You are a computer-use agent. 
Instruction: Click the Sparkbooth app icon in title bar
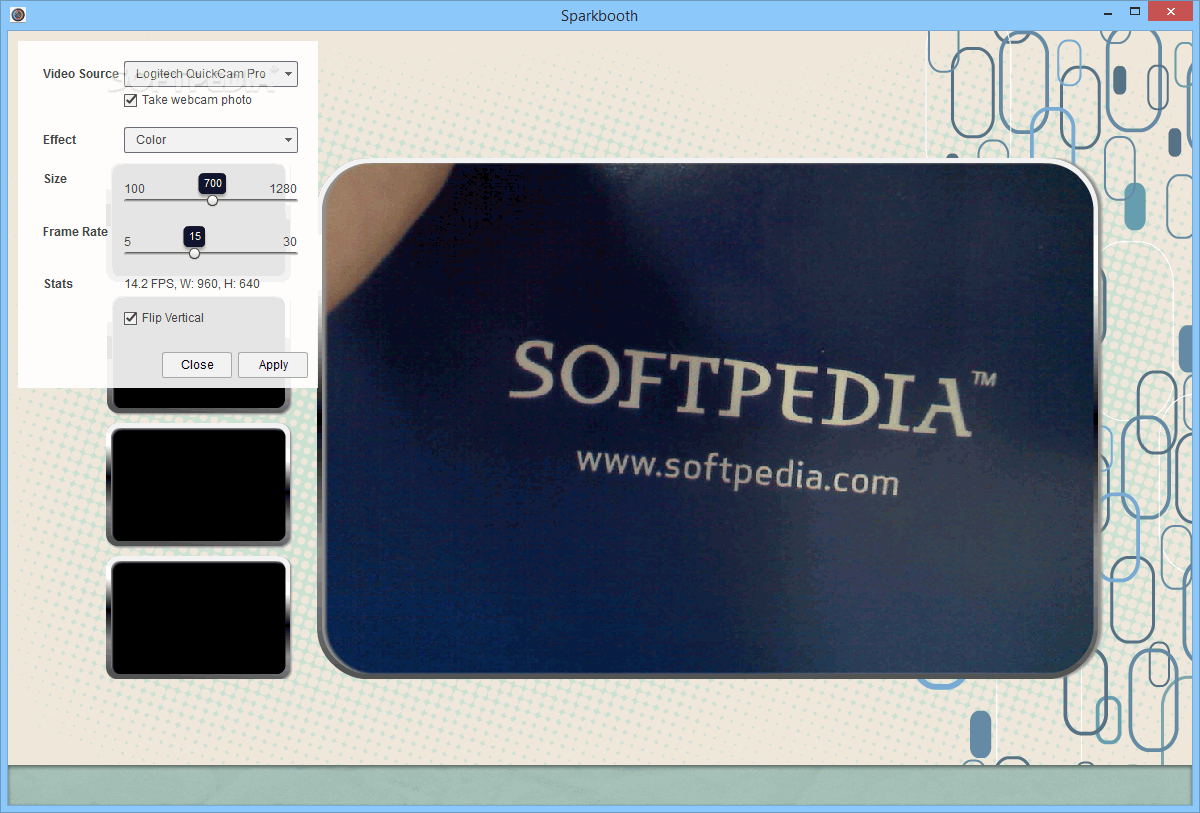(x=17, y=15)
